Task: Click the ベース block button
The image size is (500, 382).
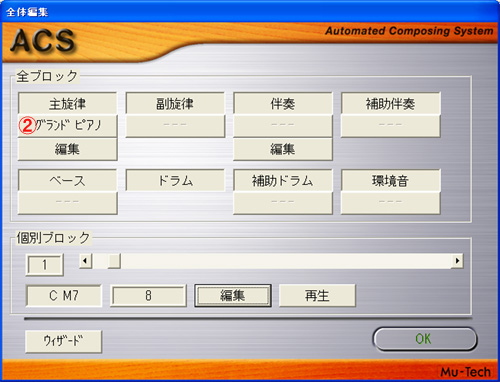Action: 67,180
